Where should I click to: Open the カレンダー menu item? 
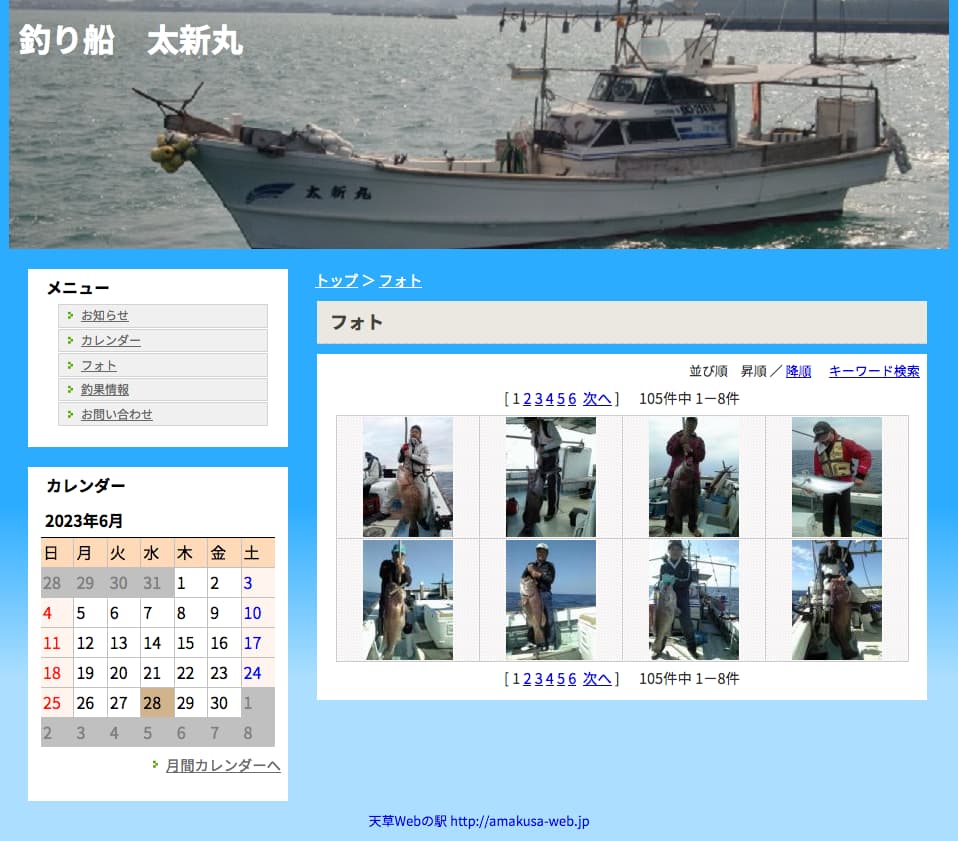click(x=110, y=340)
